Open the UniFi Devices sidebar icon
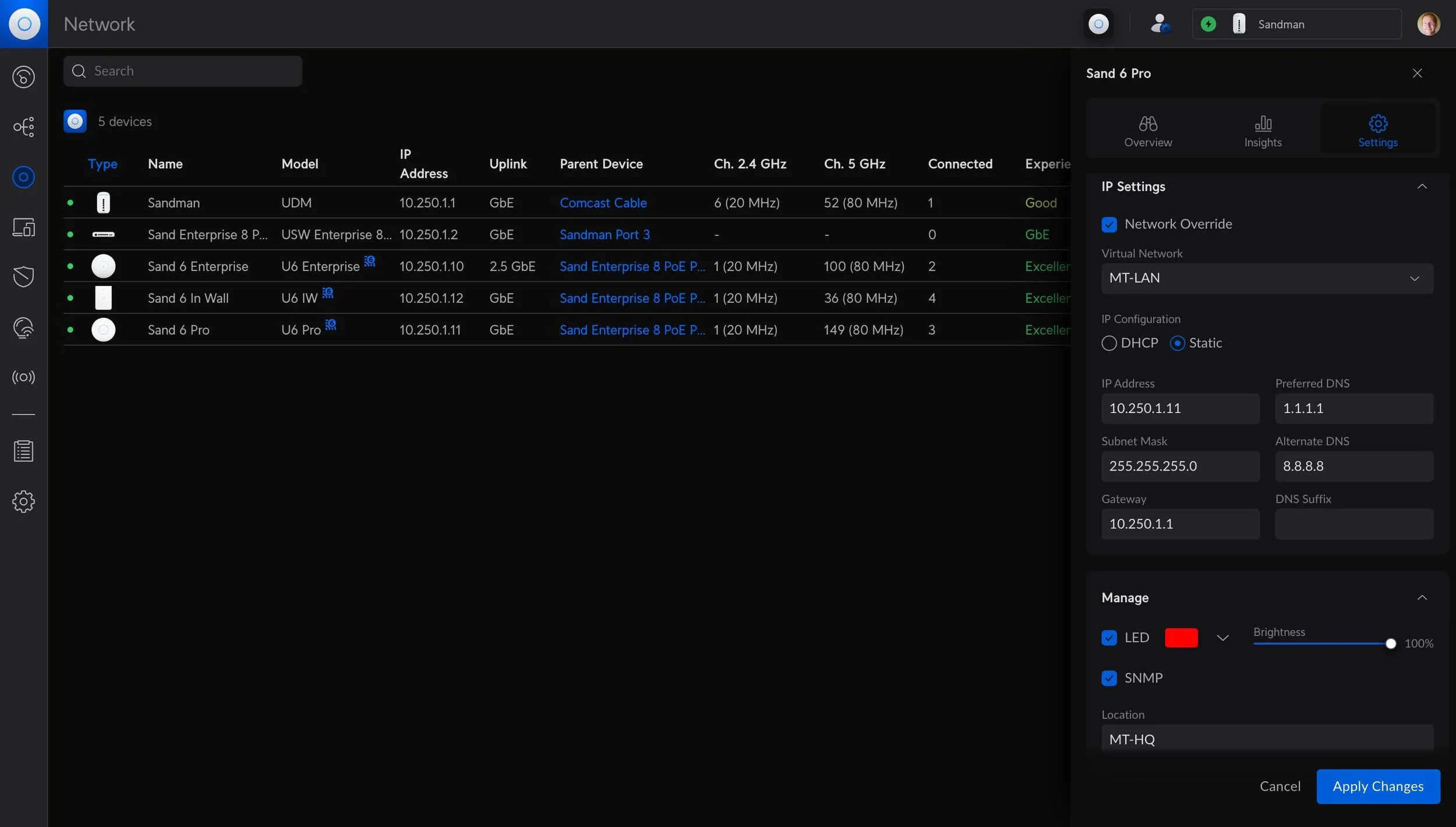The width and height of the screenshot is (1456, 827). 23,177
